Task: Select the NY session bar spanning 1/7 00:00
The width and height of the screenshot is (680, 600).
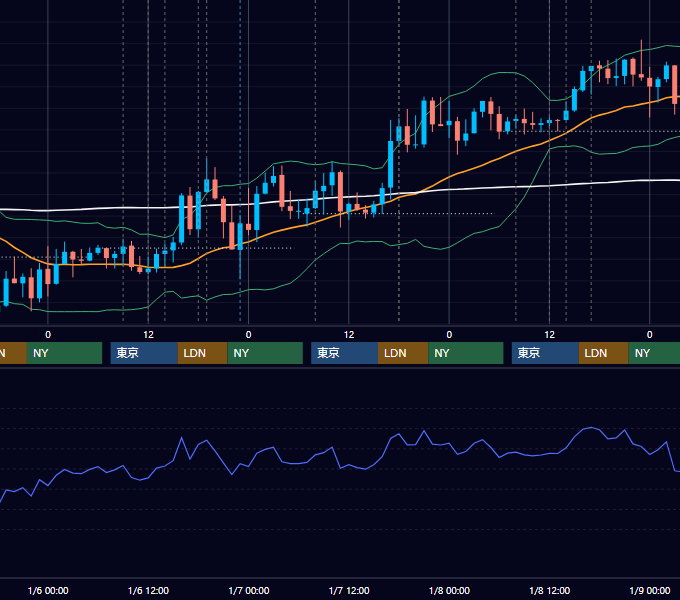Action: coord(265,353)
